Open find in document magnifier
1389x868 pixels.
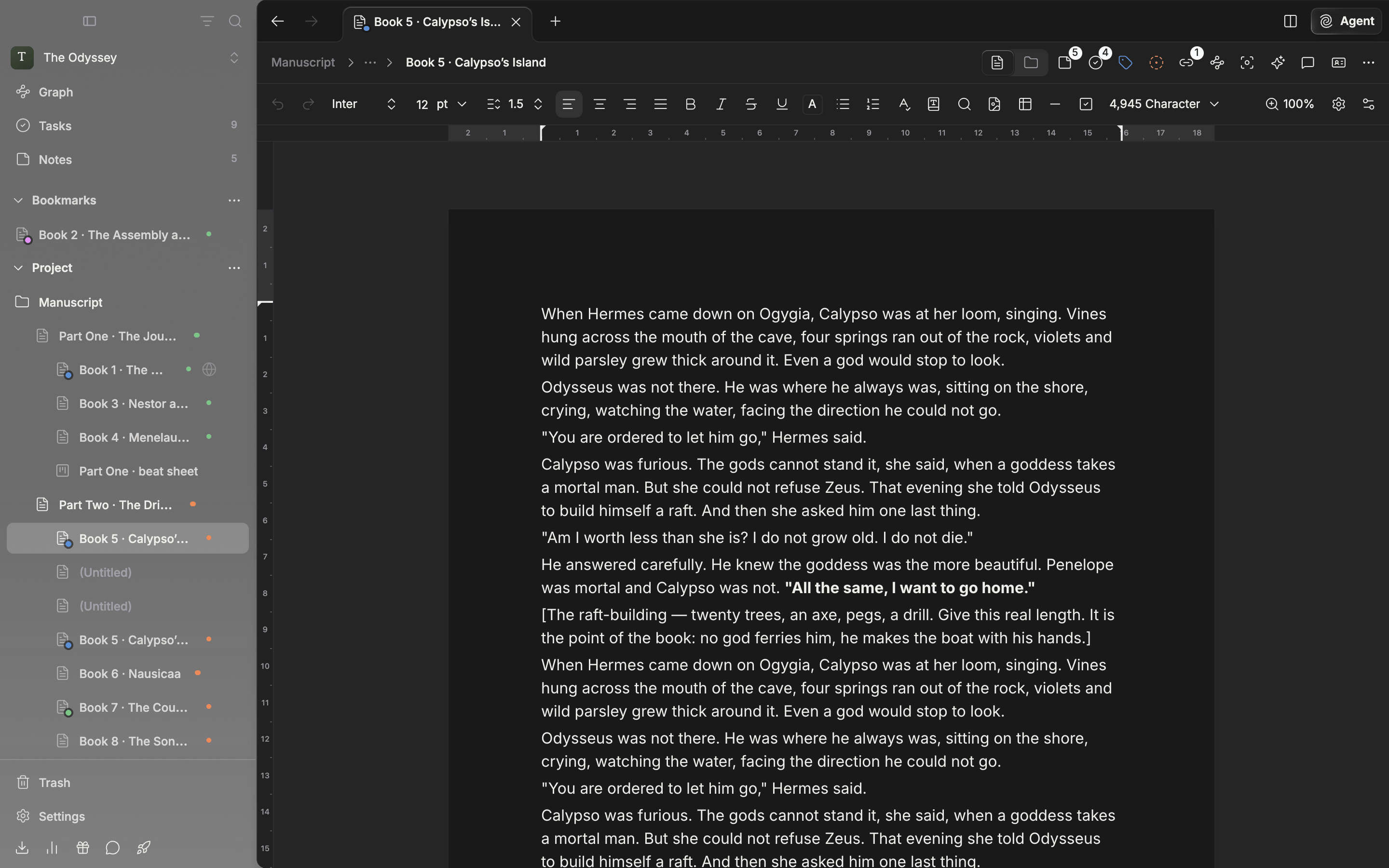pyautogui.click(x=964, y=104)
